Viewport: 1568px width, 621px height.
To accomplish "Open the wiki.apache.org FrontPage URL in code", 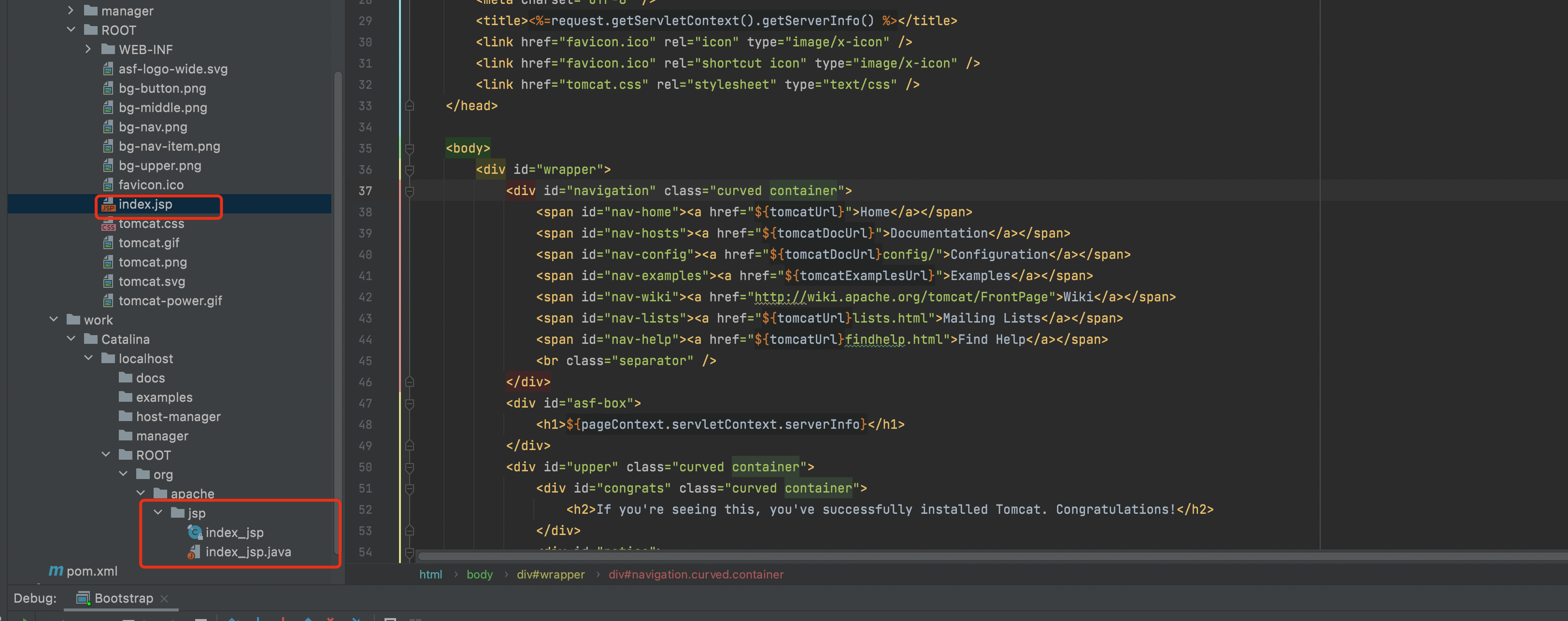I will [901, 297].
